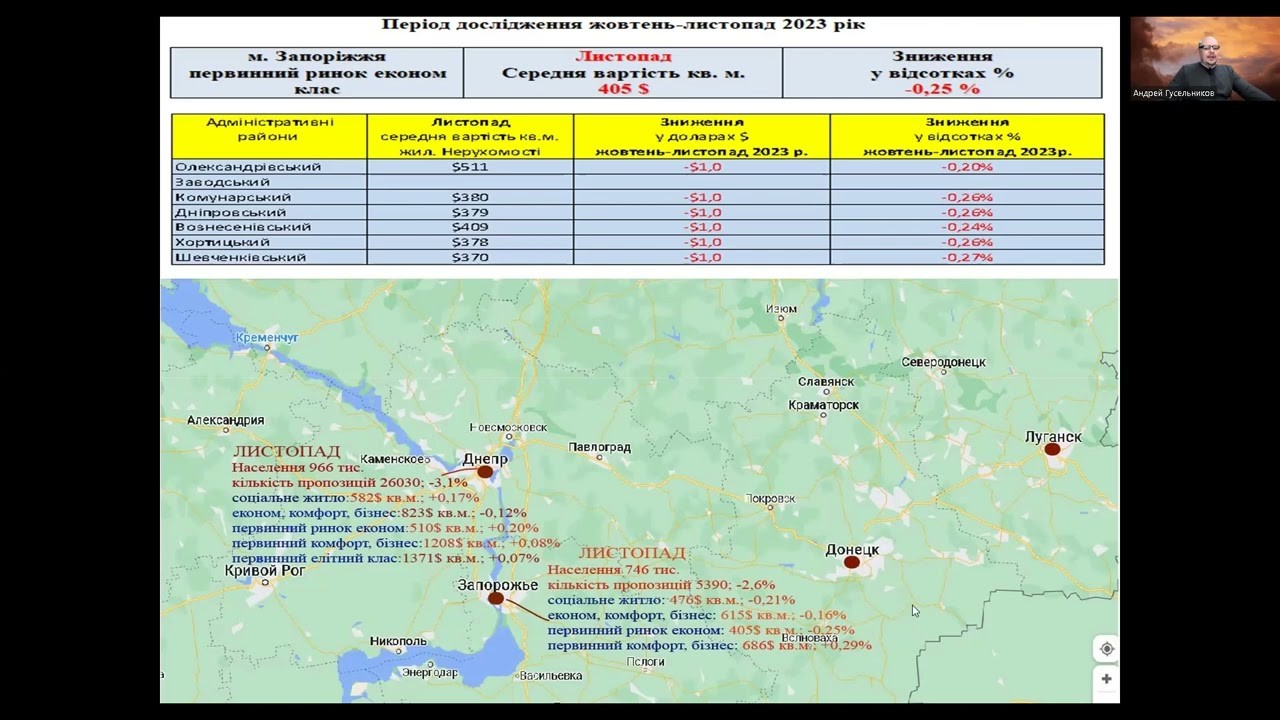1280x720 pixels.
Task: Click кількість пропозицій 5390 line
Action: click(x=662, y=584)
